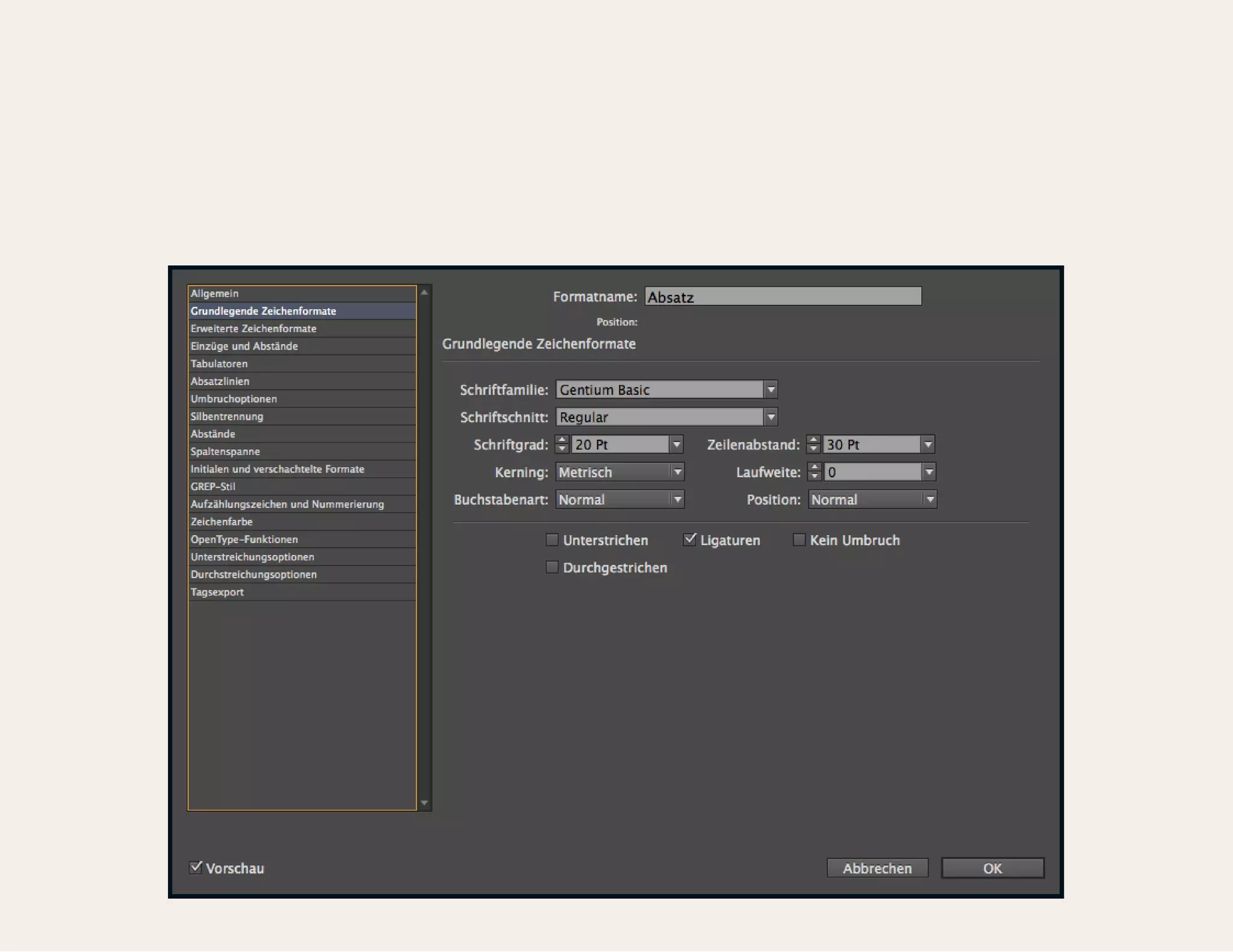Viewport: 1233px width, 952px height.
Task: Click the Abbrechen button
Action: (877, 868)
